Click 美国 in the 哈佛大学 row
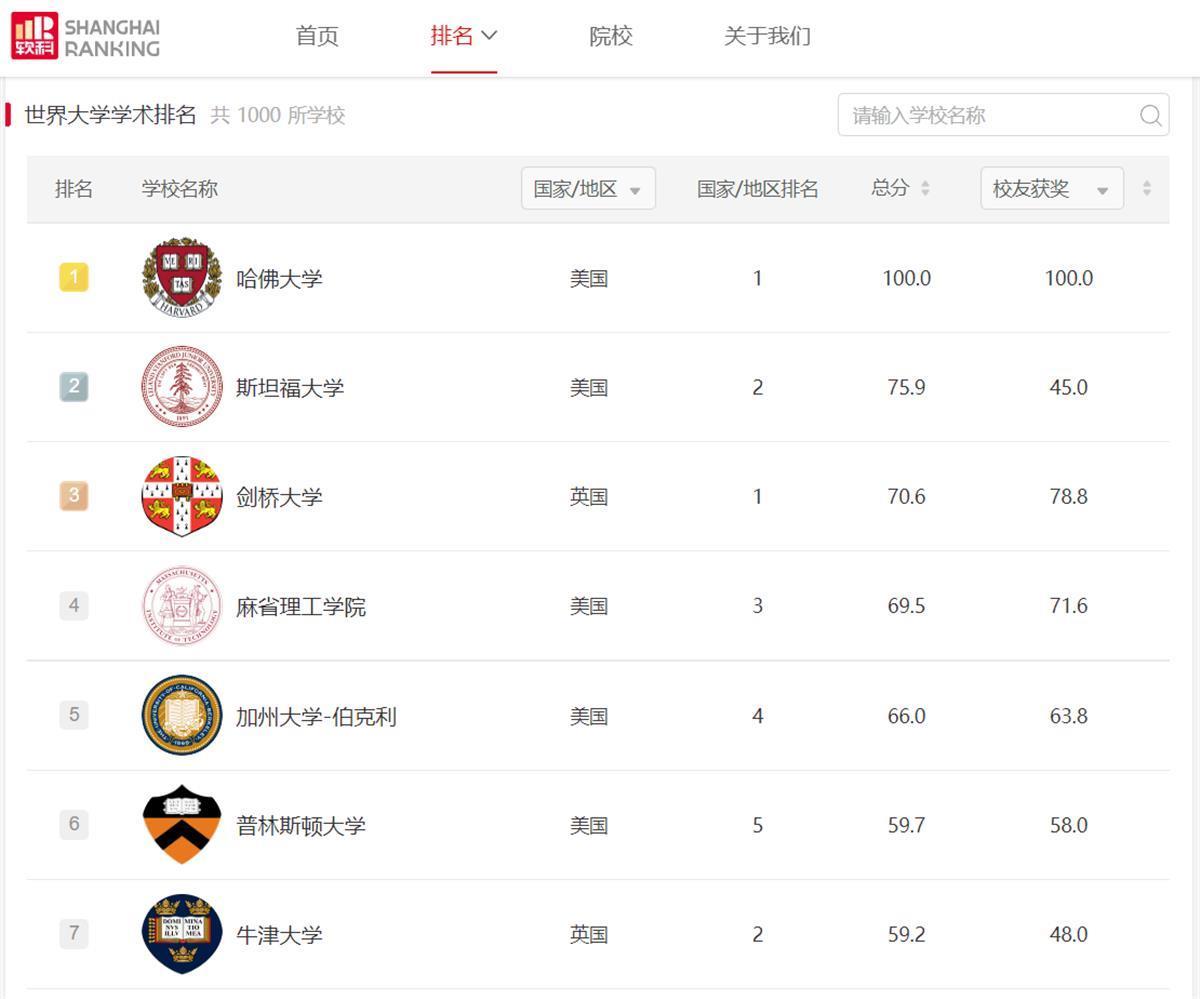This screenshot has height=999, width=1200. (589, 278)
